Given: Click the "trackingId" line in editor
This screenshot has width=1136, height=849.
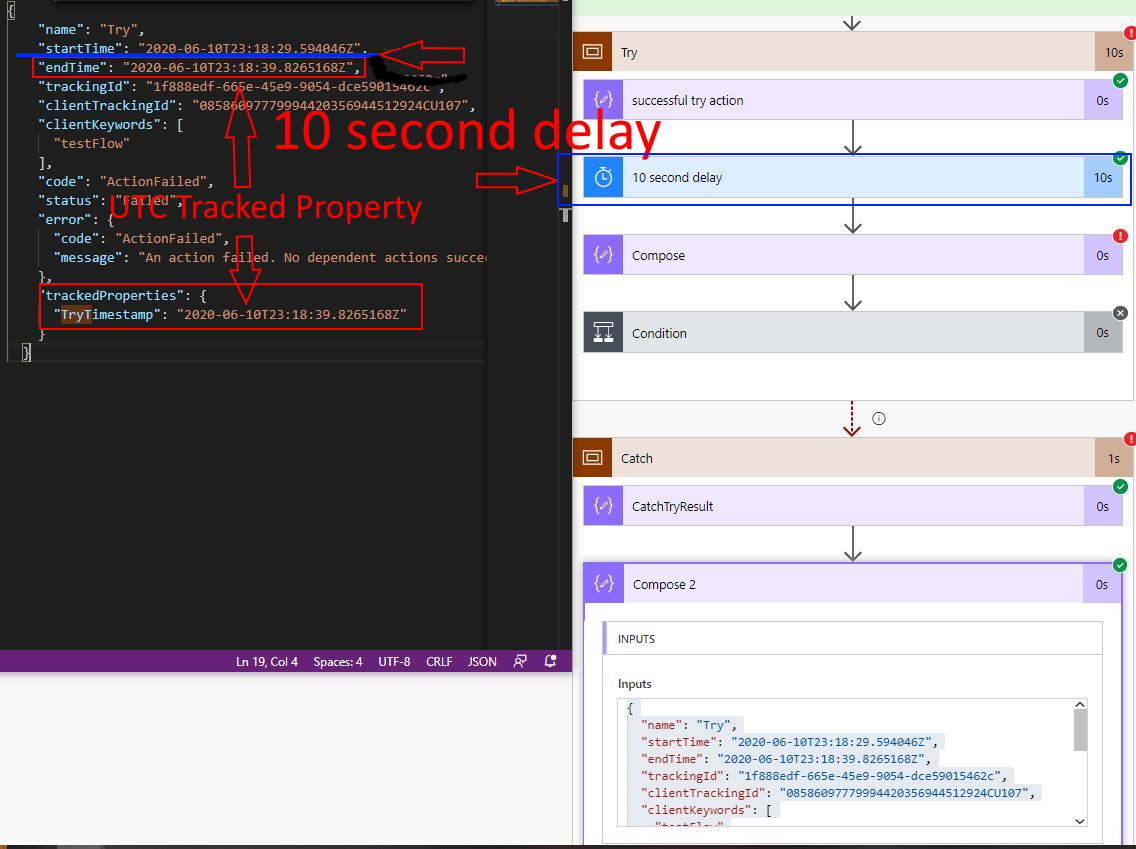Looking at the screenshot, I should [x=241, y=86].
